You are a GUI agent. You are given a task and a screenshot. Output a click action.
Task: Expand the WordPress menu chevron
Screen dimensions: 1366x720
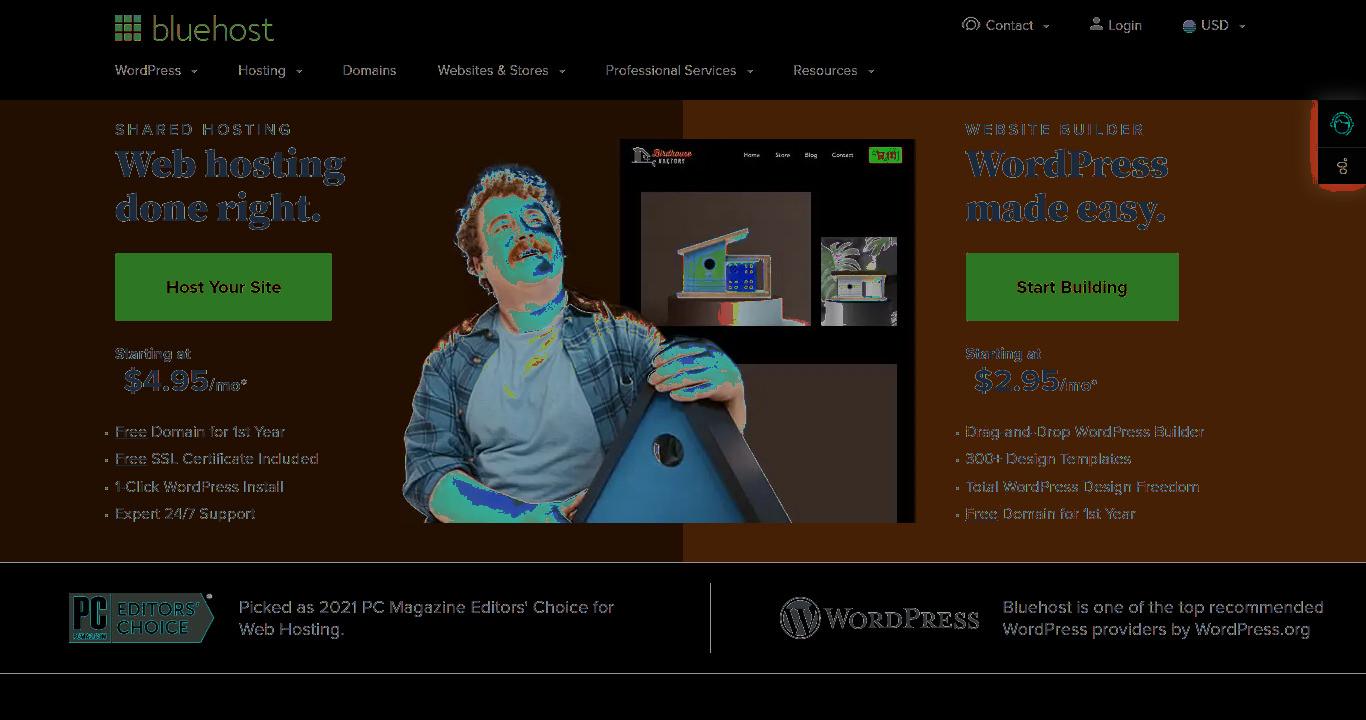194,71
